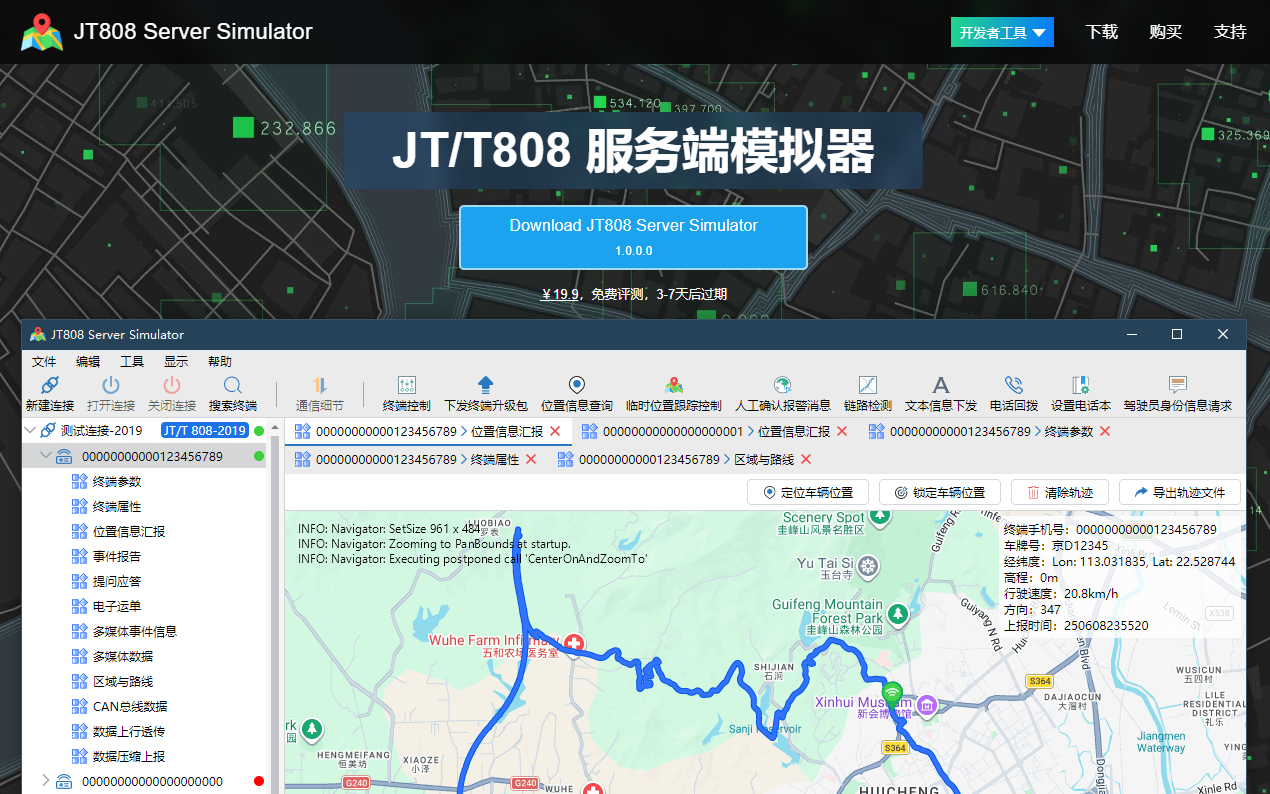The image size is (1270, 794).
Task: Click the tree panel scrollbar up arrow
Action: coord(275,428)
